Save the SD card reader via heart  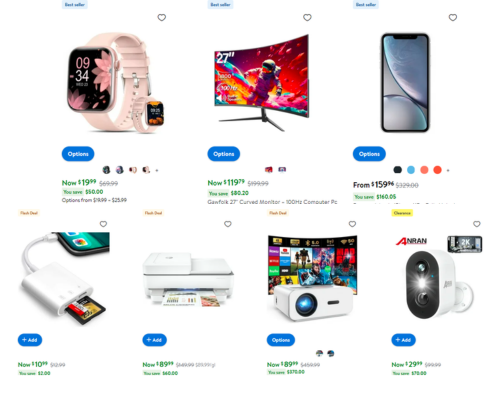point(103,224)
